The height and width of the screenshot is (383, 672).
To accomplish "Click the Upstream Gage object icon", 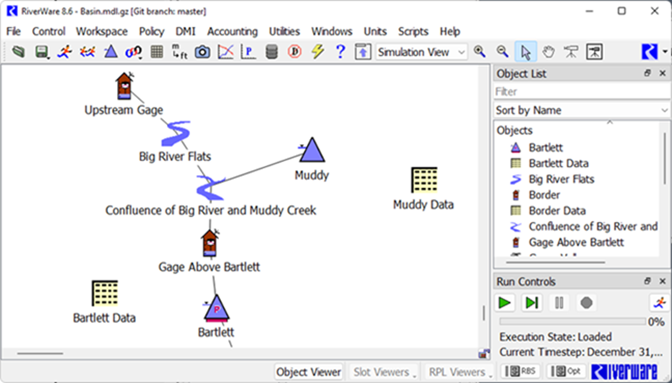I will point(124,86).
